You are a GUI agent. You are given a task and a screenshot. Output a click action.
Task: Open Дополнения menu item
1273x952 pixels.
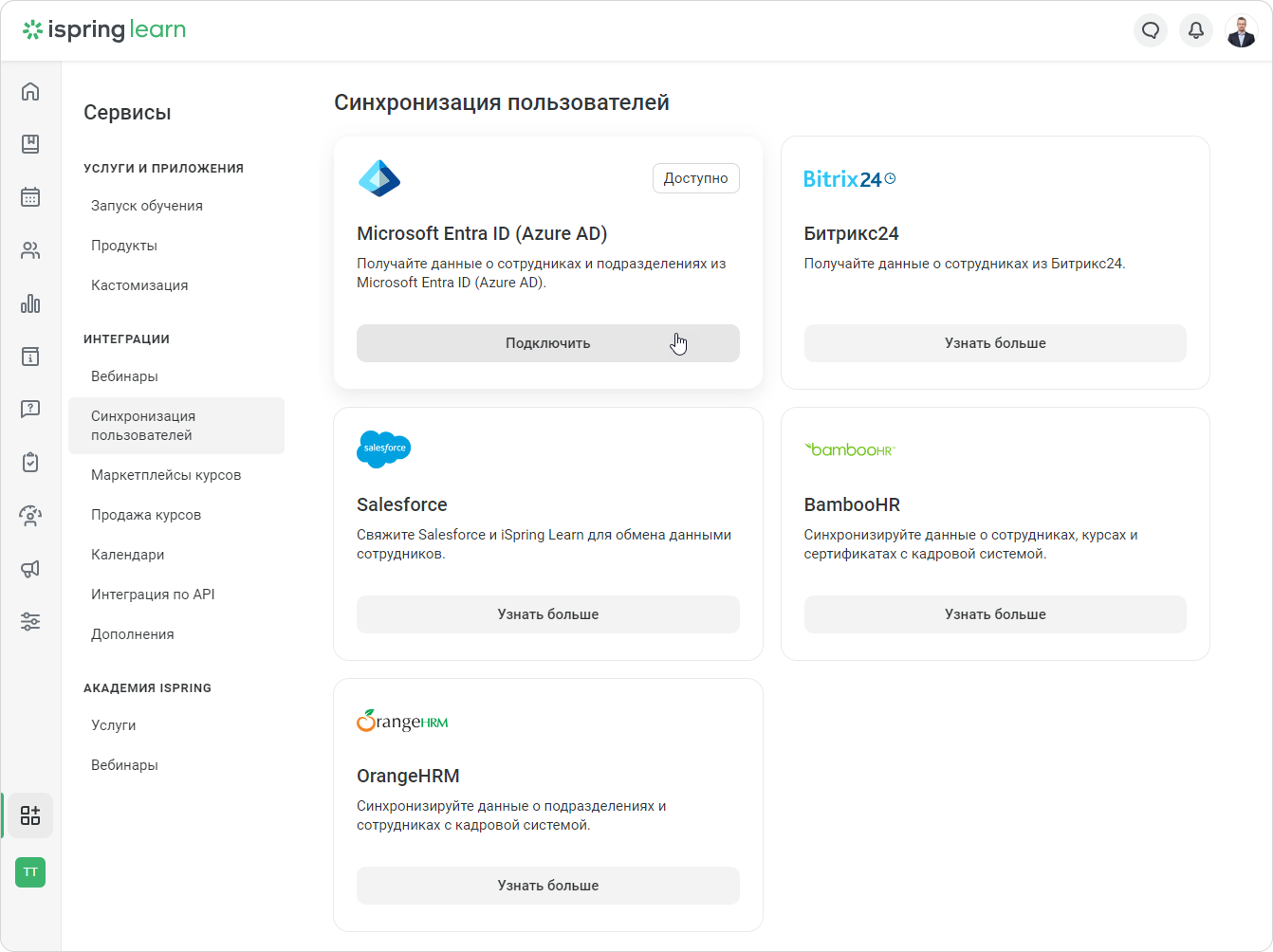[x=133, y=634]
